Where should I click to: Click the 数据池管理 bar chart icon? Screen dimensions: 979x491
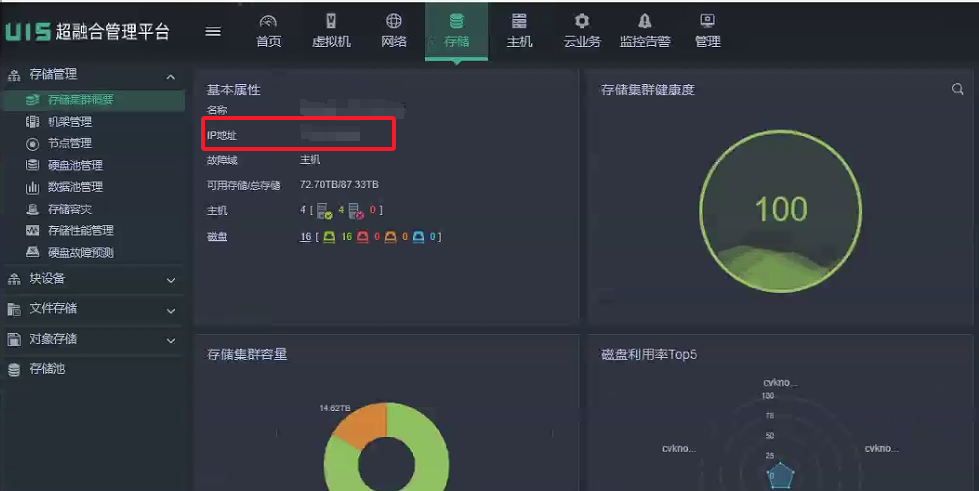click(x=32, y=187)
